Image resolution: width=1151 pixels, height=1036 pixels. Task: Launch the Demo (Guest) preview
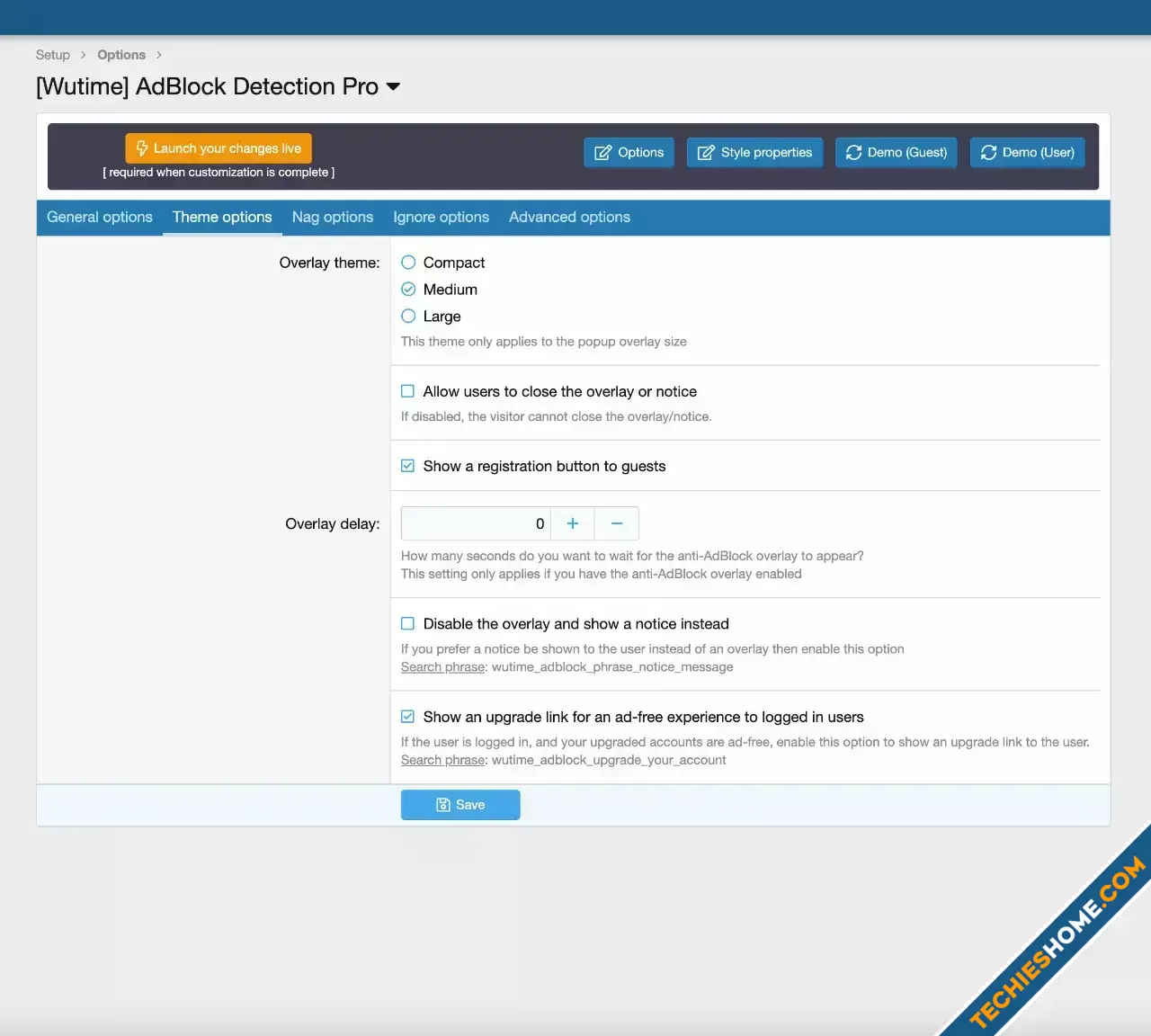pos(897,153)
